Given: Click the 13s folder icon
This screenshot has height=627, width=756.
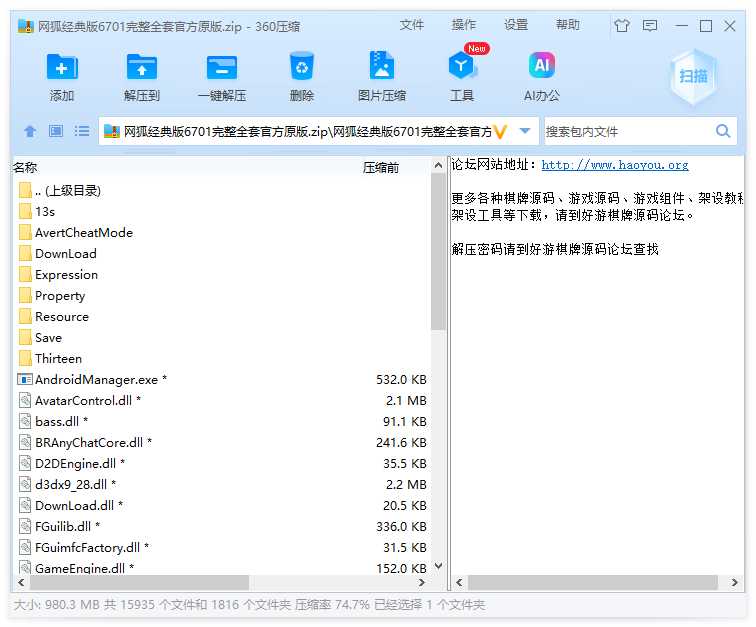Looking at the screenshot, I should click(x=25, y=211).
